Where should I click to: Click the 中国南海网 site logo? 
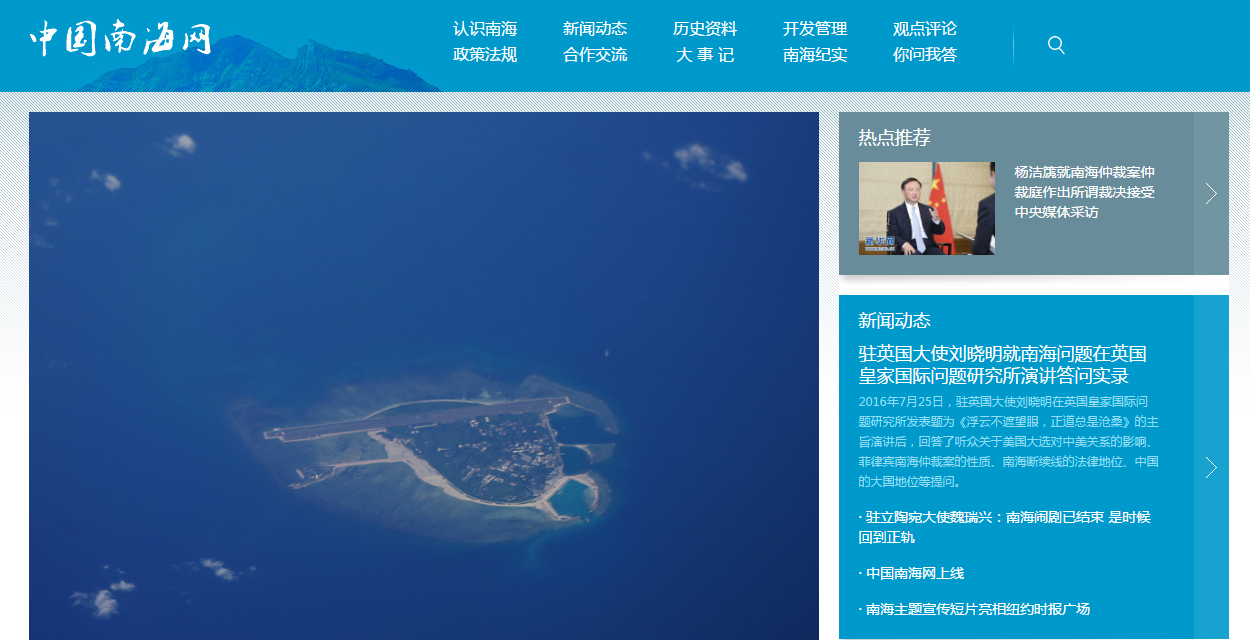tap(120, 40)
